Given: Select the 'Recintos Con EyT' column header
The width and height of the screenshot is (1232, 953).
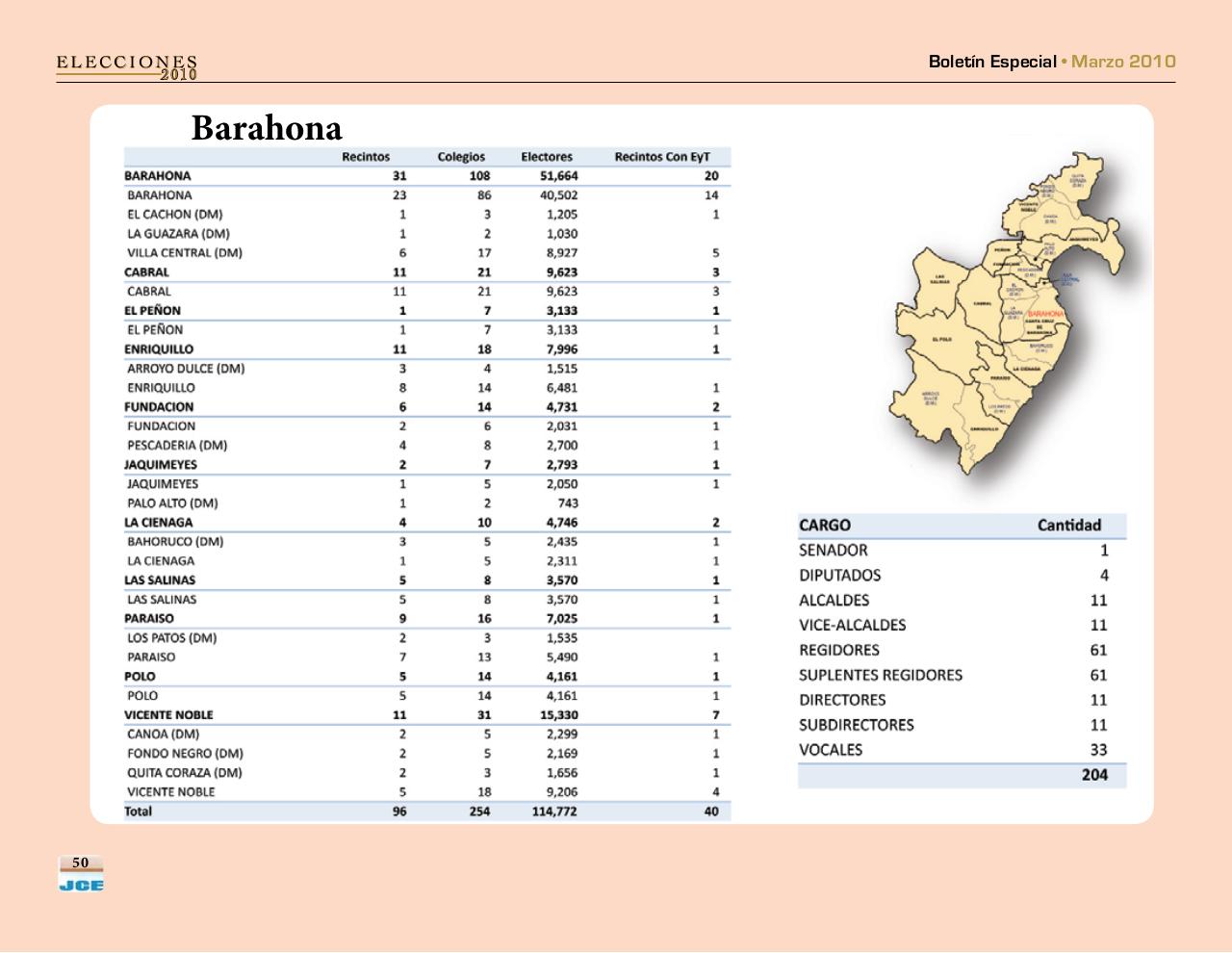Looking at the screenshot, I should 662,157.
